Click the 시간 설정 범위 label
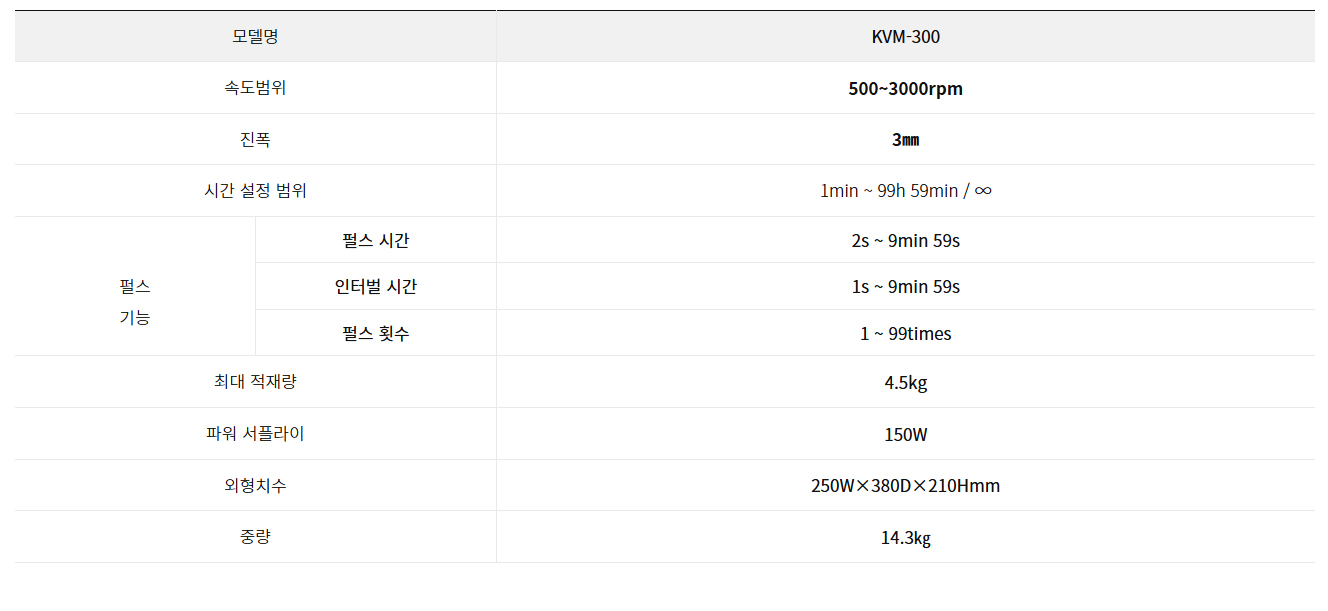The image size is (1328, 611). tap(255, 191)
